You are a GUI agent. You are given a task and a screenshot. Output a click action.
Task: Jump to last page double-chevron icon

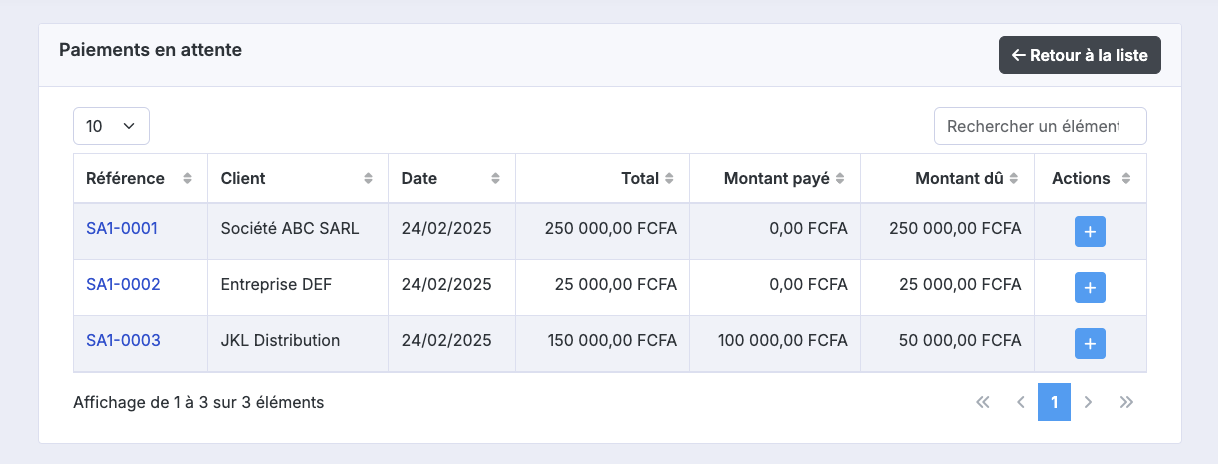point(1126,402)
